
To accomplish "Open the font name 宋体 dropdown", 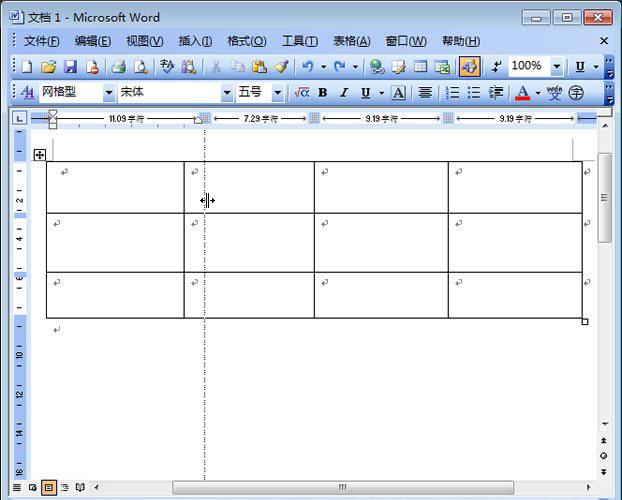I will pos(227,93).
